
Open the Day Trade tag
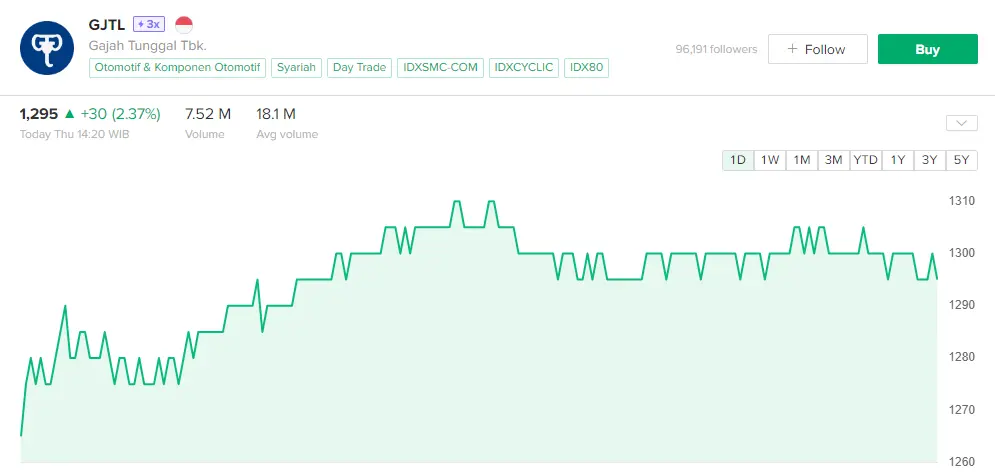pyautogui.click(x=360, y=68)
